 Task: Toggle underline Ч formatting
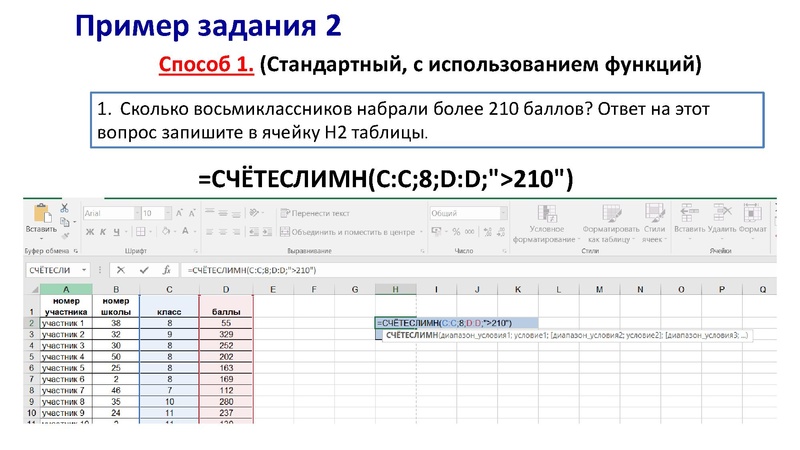click(x=116, y=232)
